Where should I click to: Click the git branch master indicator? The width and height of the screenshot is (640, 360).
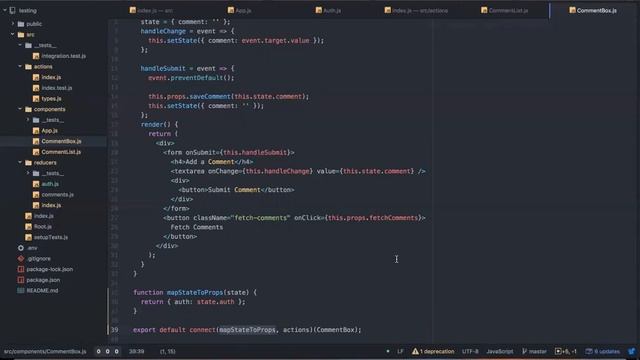[x=534, y=351]
